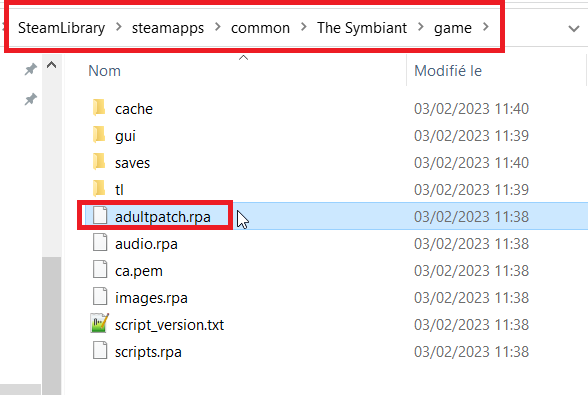Viewport: 588px width, 395px height.
Task: Click the adultpatch.rpa file icon
Action: click(x=100, y=216)
